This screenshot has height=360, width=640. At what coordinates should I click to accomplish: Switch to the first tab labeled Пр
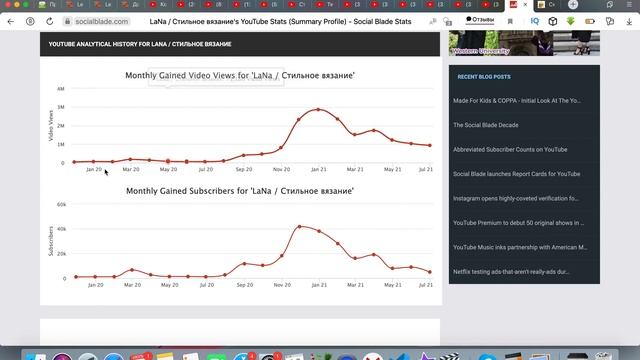[x=48, y=4]
